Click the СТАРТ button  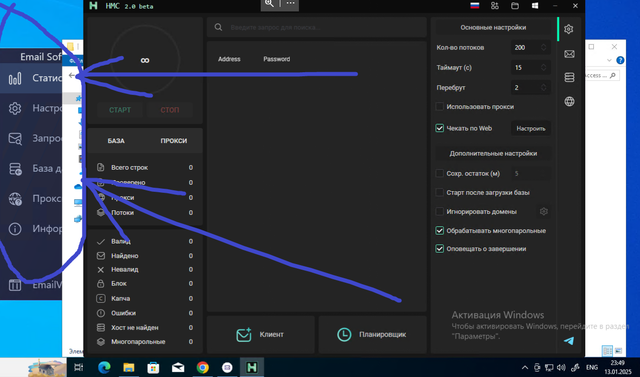(x=120, y=110)
